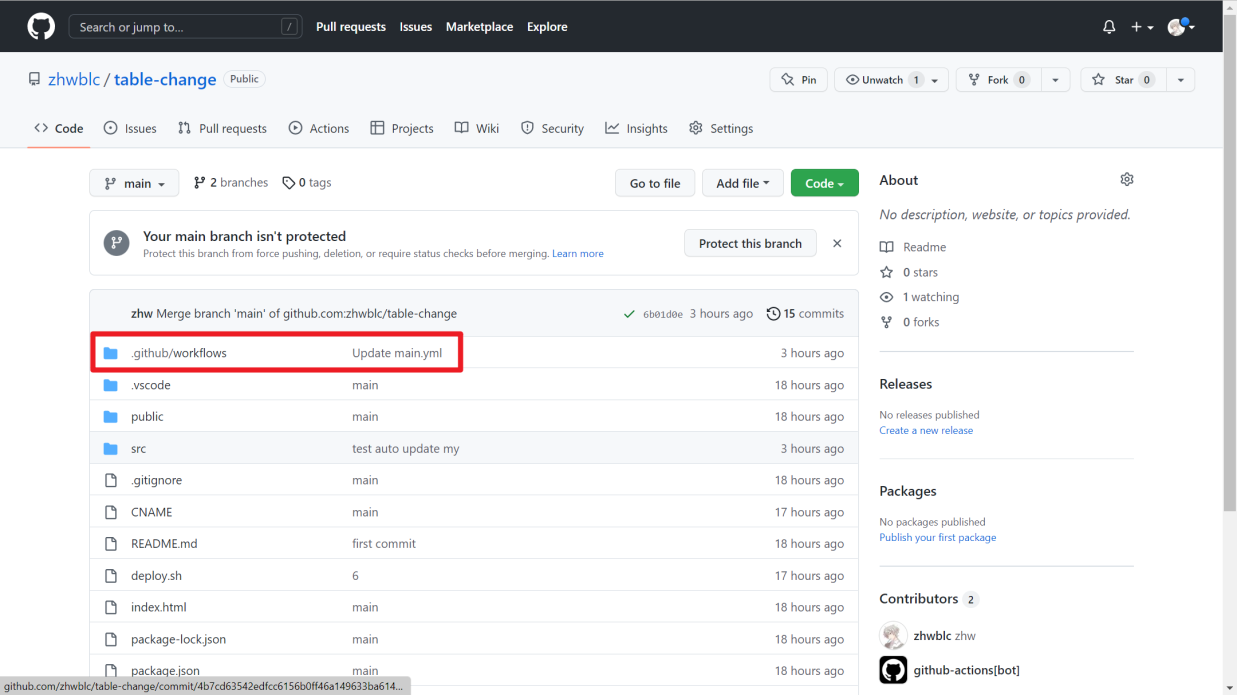This screenshot has height=695, width=1237.
Task: Pin this repository
Action: coord(798,80)
